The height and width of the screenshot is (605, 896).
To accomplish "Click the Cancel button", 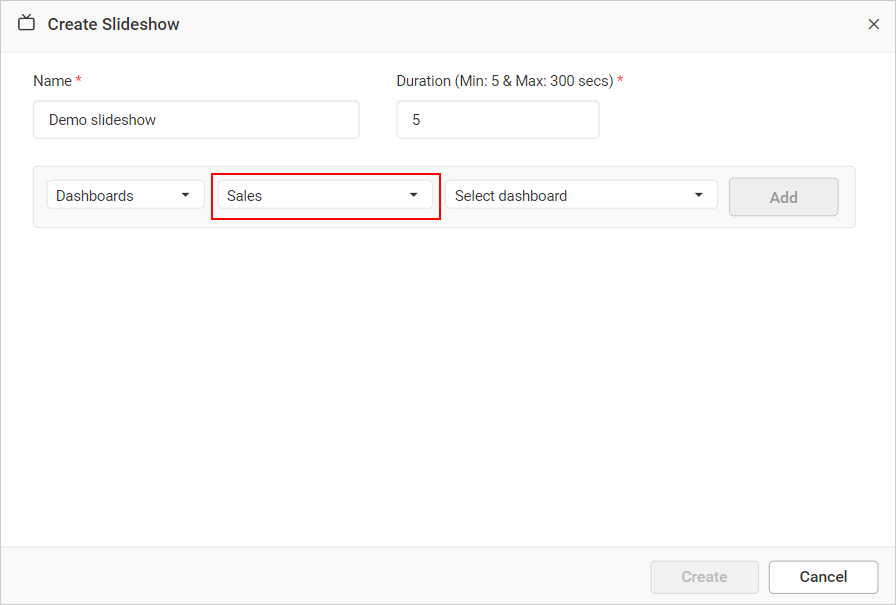I will (822, 577).
